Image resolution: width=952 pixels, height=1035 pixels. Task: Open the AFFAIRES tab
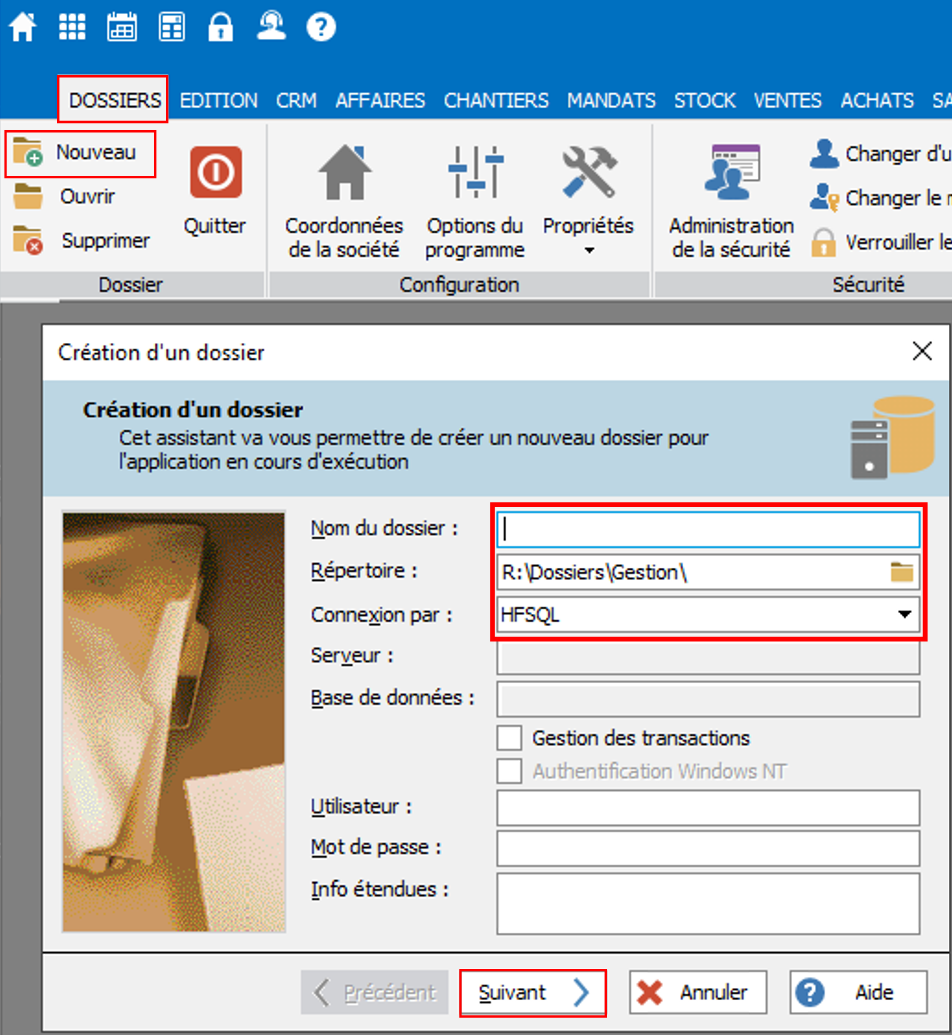[380, 100]
